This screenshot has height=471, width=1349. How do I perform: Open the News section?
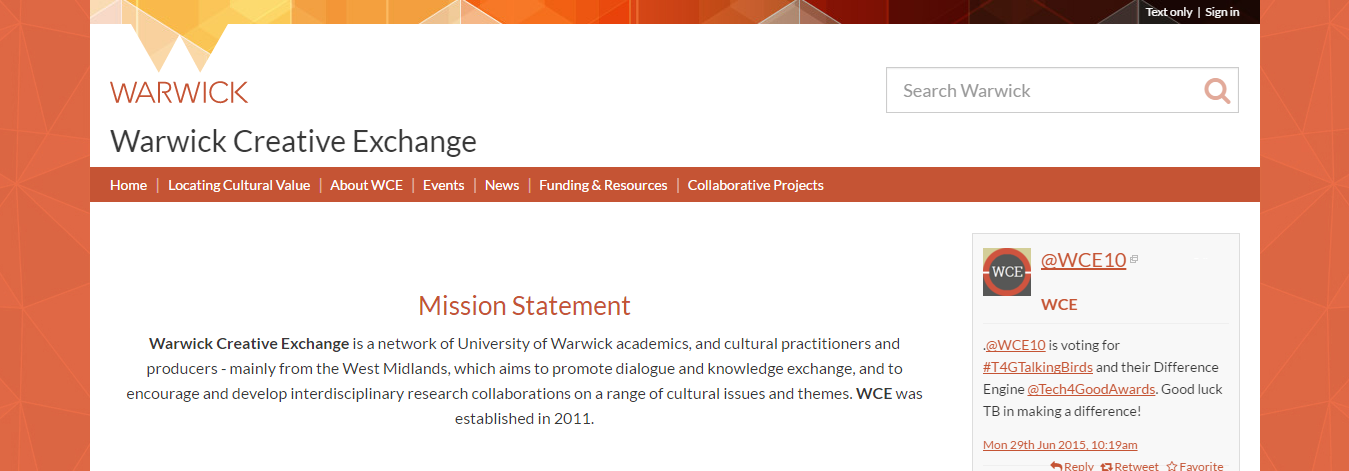tap(502, 185)
